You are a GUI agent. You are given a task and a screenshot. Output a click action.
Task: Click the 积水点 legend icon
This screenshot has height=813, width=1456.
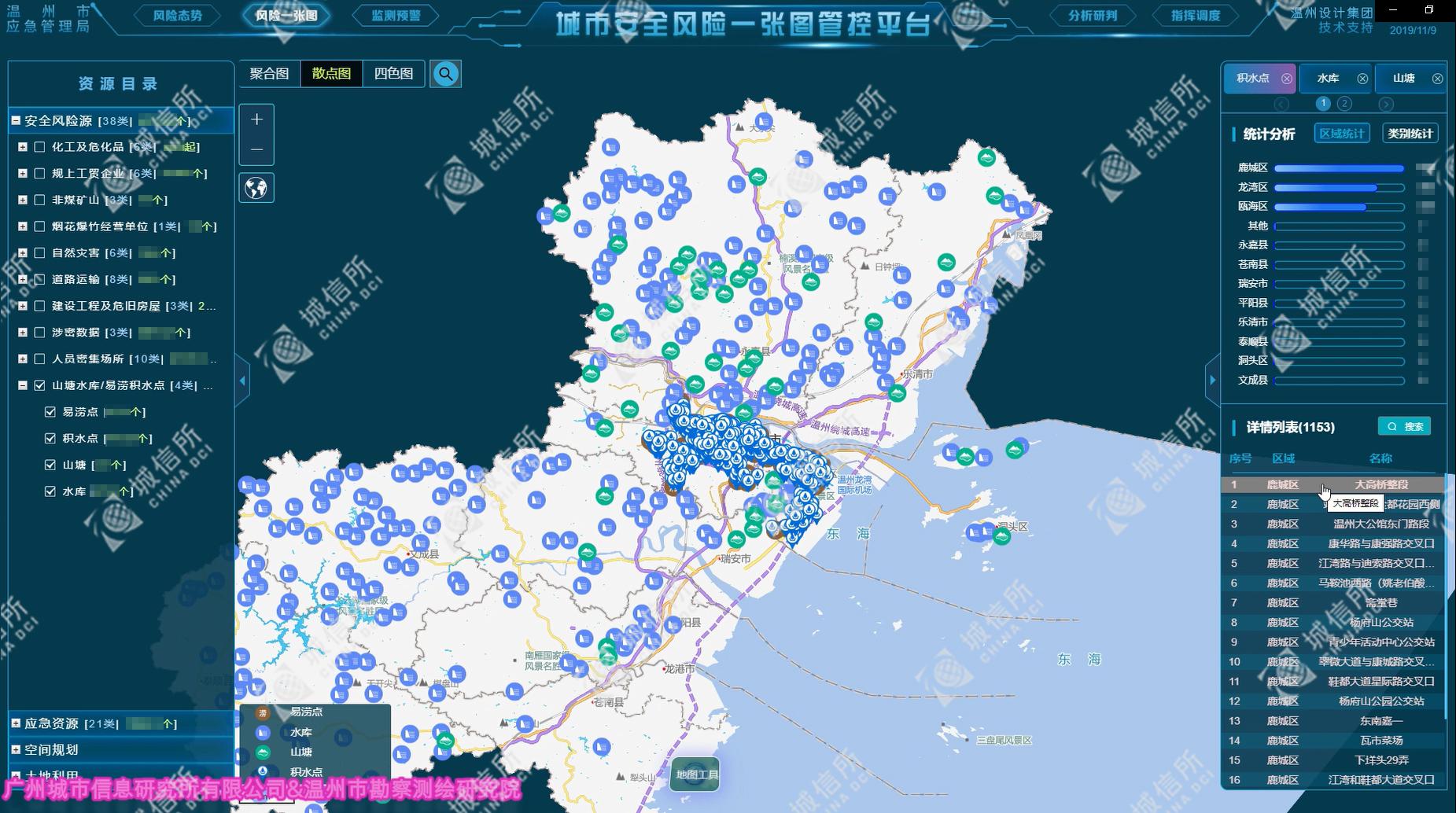263,772
